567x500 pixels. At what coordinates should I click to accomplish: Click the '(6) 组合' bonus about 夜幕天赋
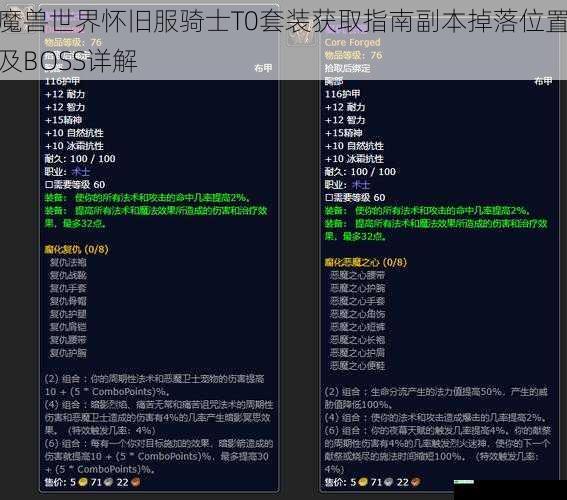click(x=438, y=450)
